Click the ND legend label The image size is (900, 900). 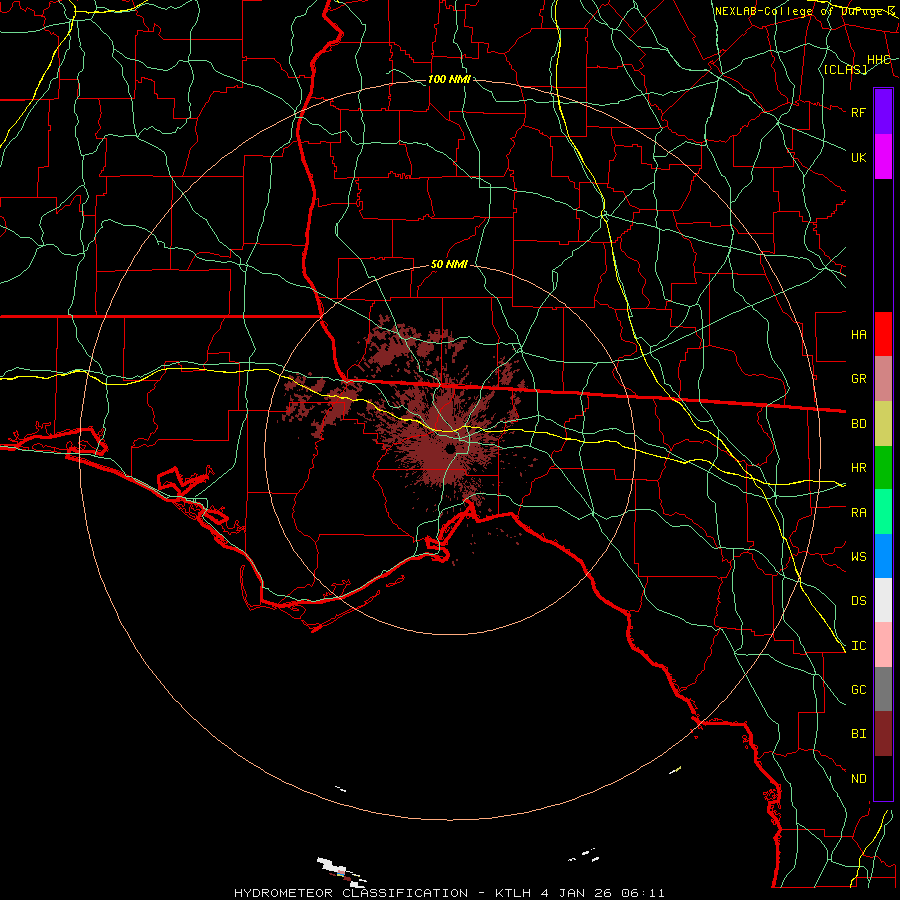858,779
